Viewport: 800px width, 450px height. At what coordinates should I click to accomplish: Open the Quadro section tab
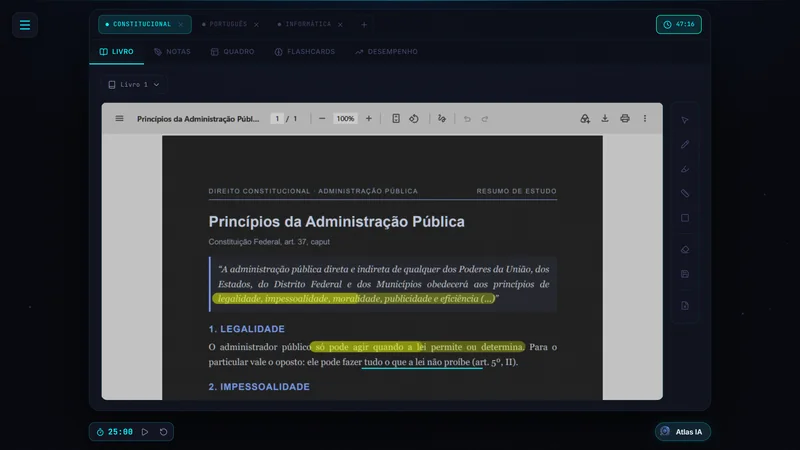(233, 52)
